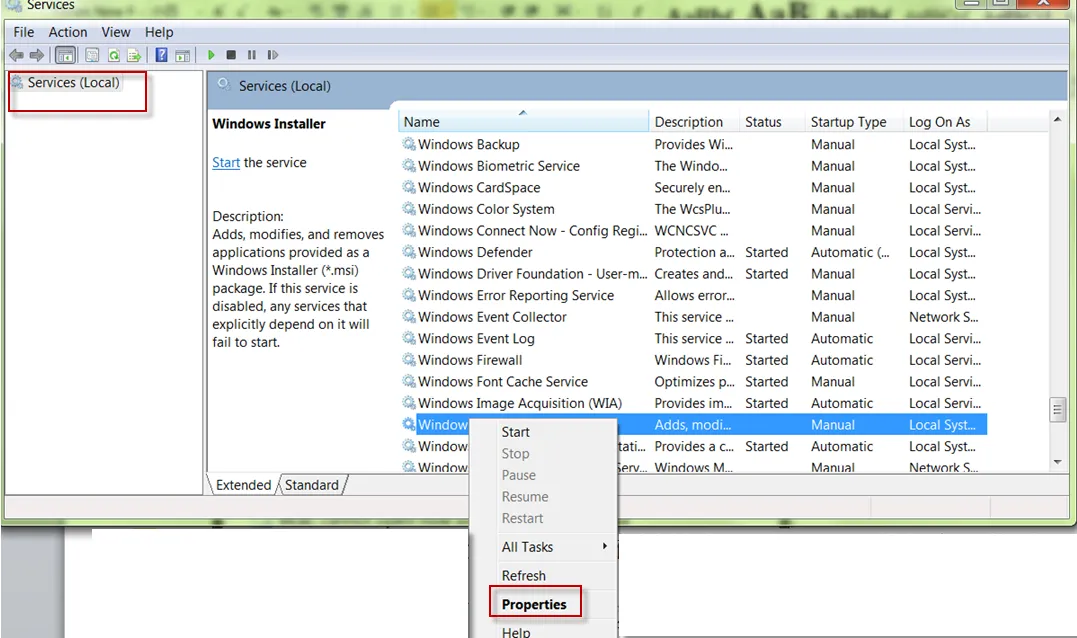This screenshot has height=638, width=1077.
Task: Click the gear icon beside Windows Biometric Service
Action: 409,166
